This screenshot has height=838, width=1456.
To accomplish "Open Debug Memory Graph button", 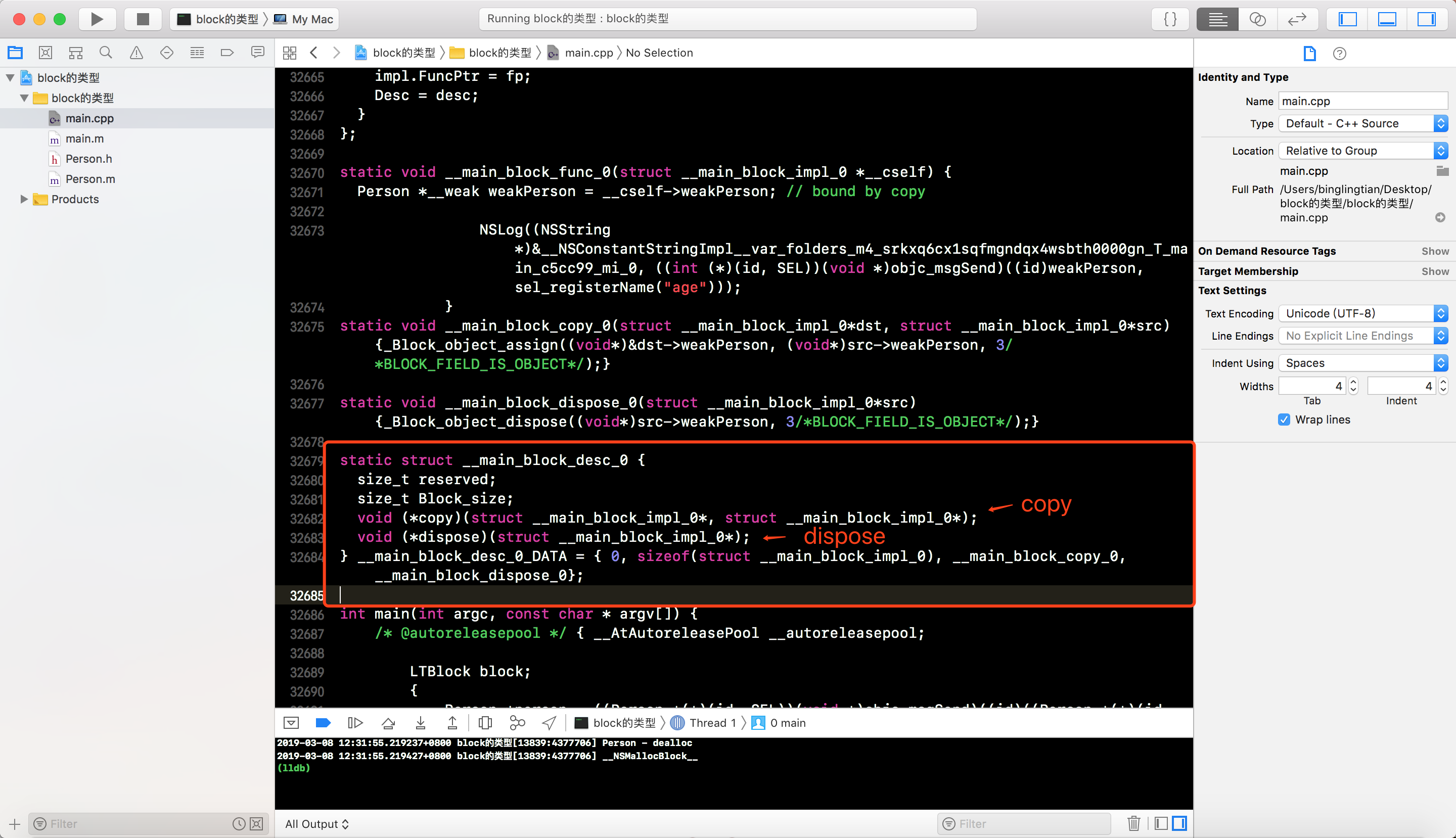I will coord(517,723).
